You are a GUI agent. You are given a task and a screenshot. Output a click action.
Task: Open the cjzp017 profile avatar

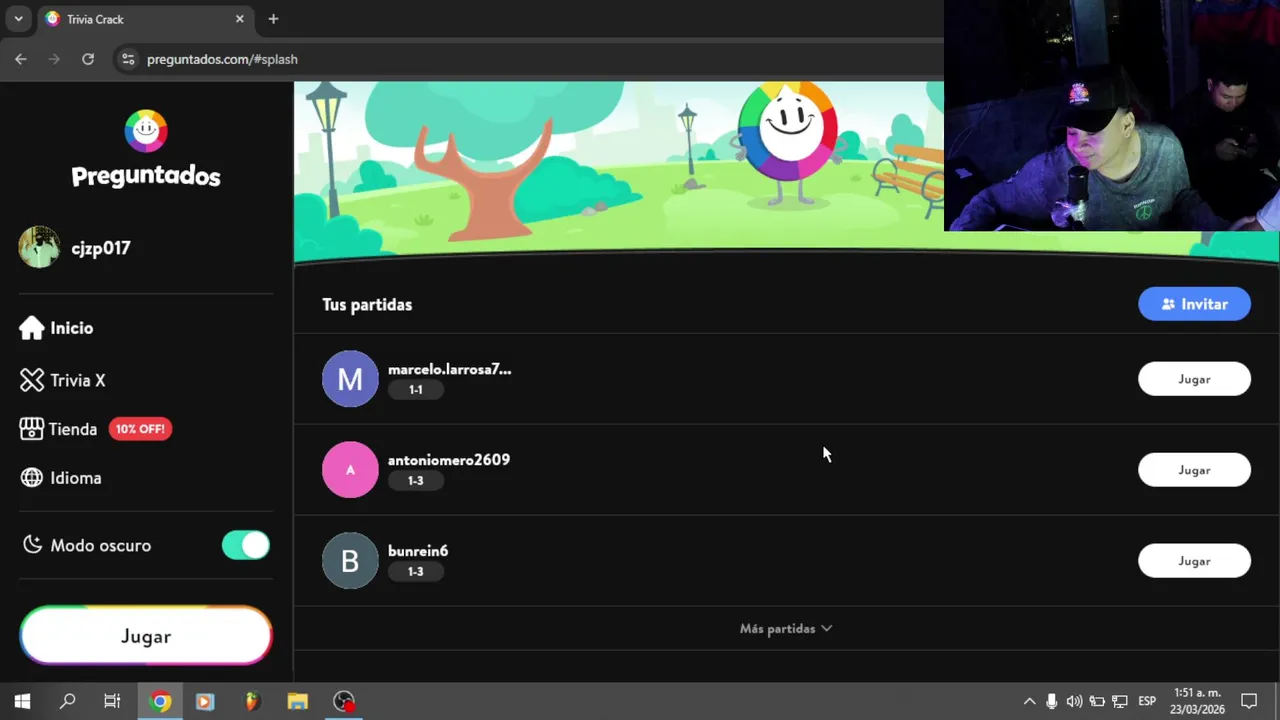coord(39,247)
